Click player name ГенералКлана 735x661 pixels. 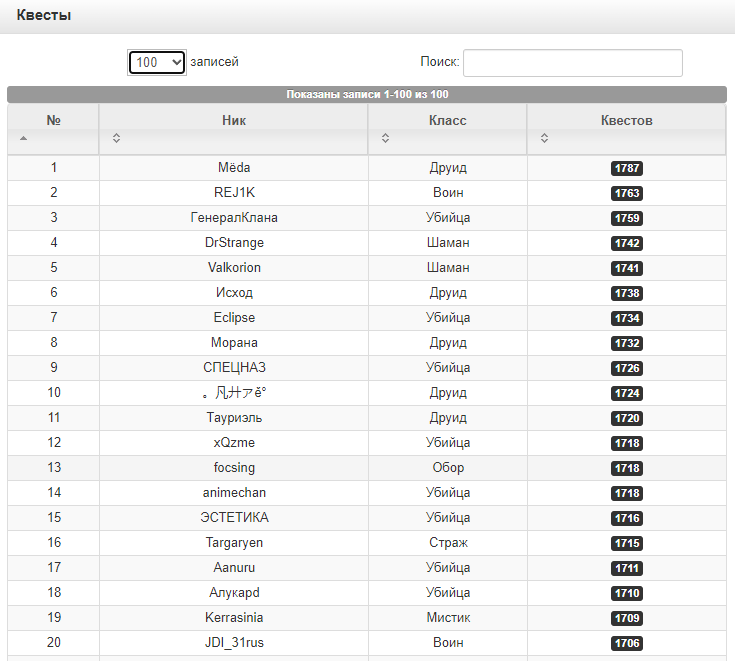coord(234,218)
